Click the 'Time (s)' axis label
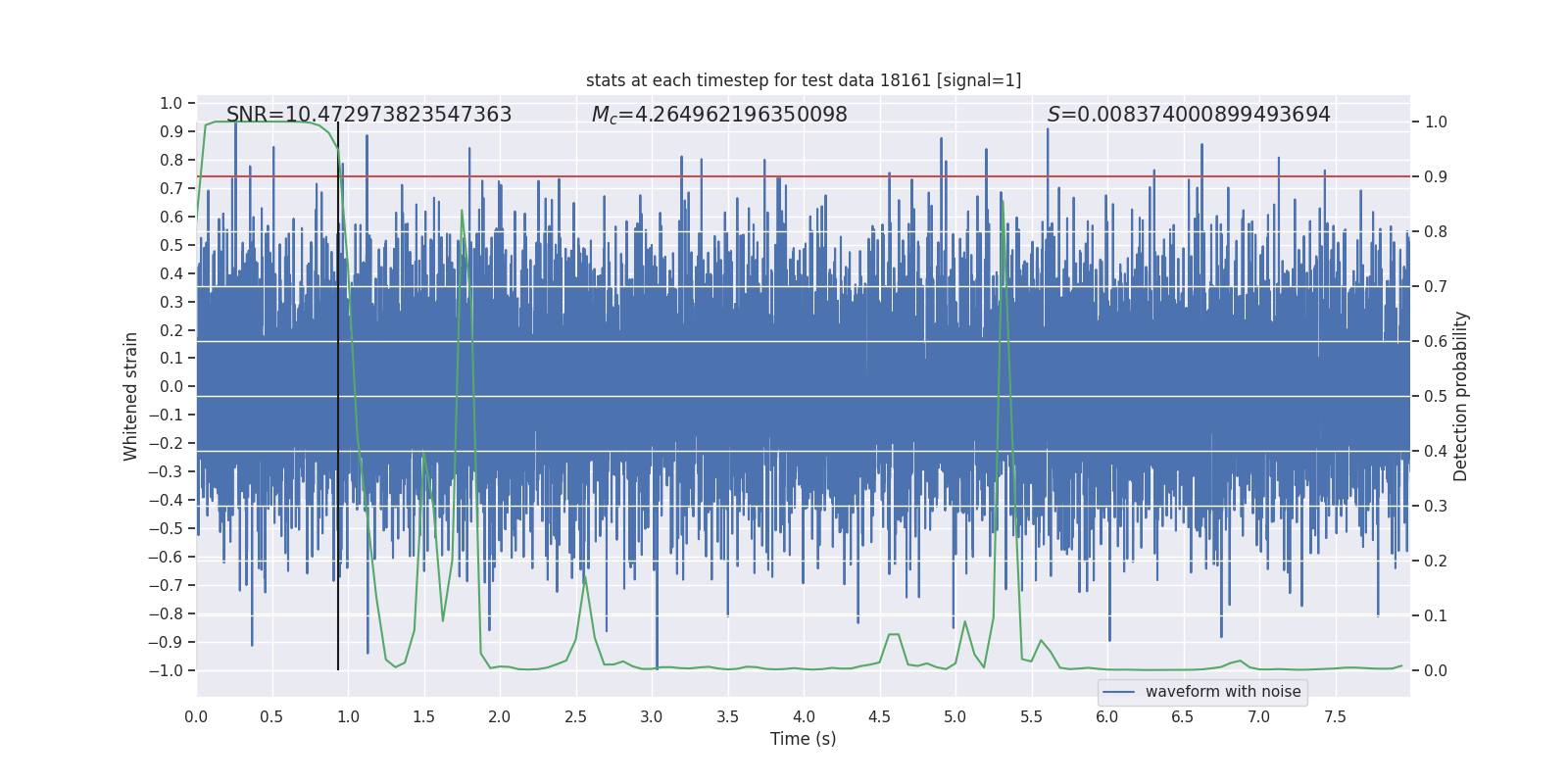This screenshot has height=784, width=1568. click(x=804, y=739)
